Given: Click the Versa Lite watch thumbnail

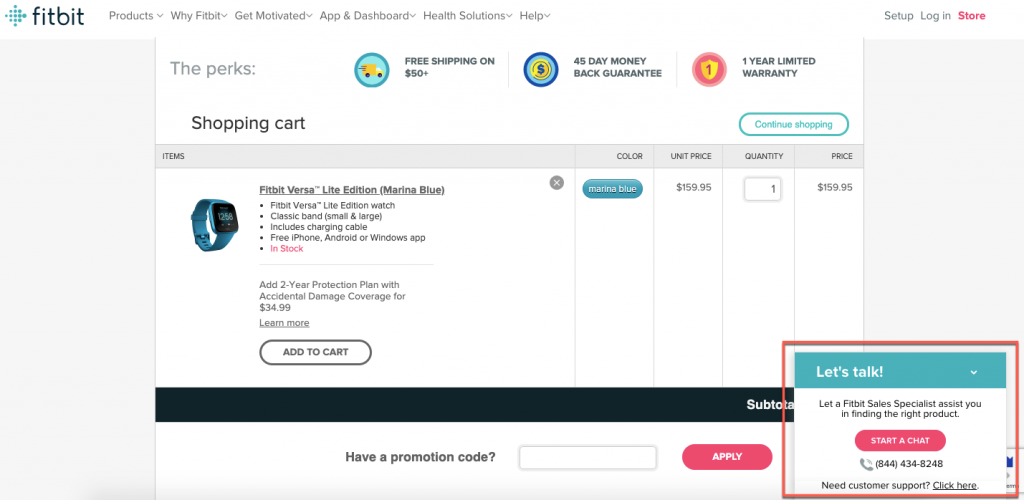Looking at the screenshot, I should (215, 225).
